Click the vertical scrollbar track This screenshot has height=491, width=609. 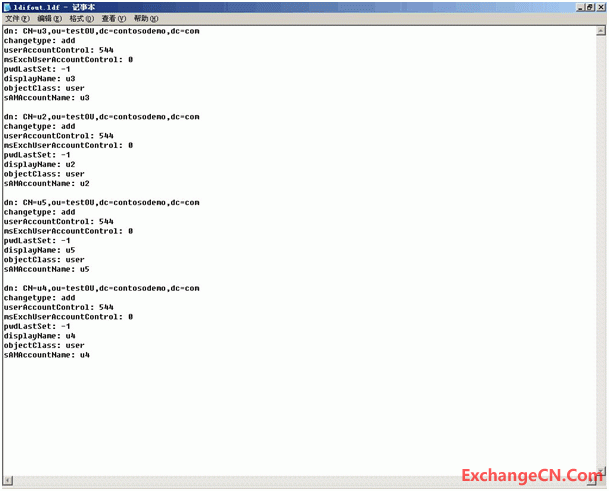[x=602, y=250]
